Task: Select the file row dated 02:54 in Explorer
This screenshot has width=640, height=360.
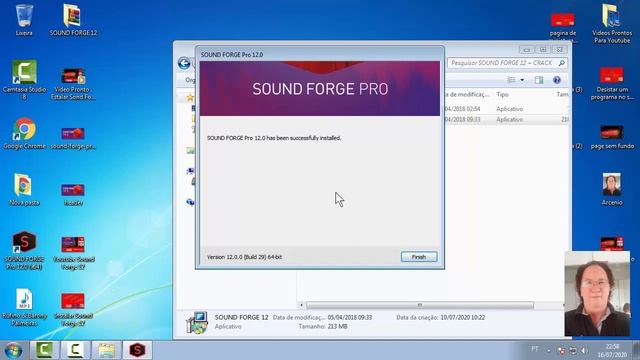Action: click(x=506, y=109)
